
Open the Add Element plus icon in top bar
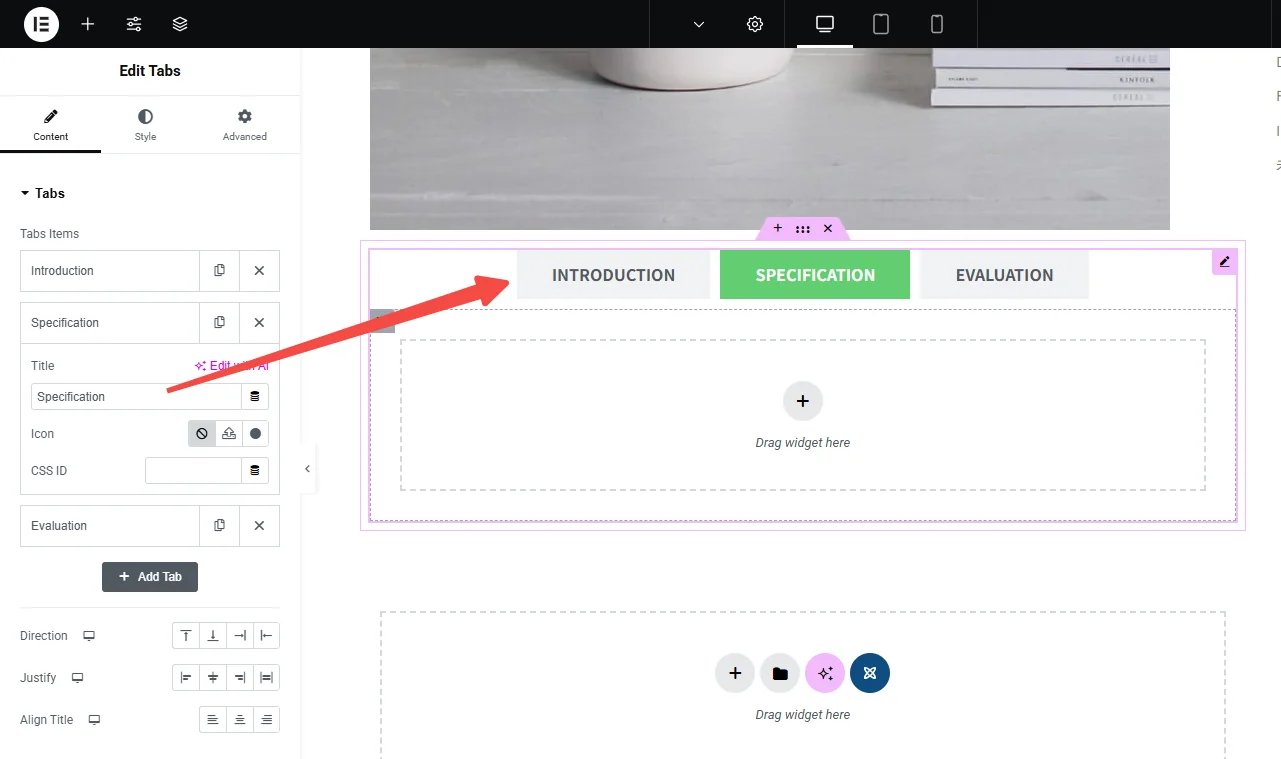[x=88, y=24]
